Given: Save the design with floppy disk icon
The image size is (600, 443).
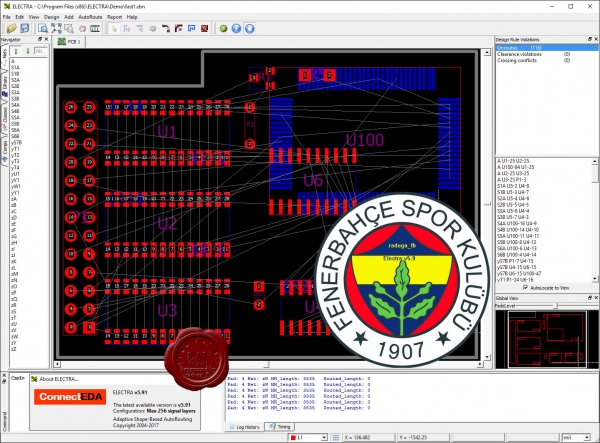Looking at the screenshot, I should [24, 28].
